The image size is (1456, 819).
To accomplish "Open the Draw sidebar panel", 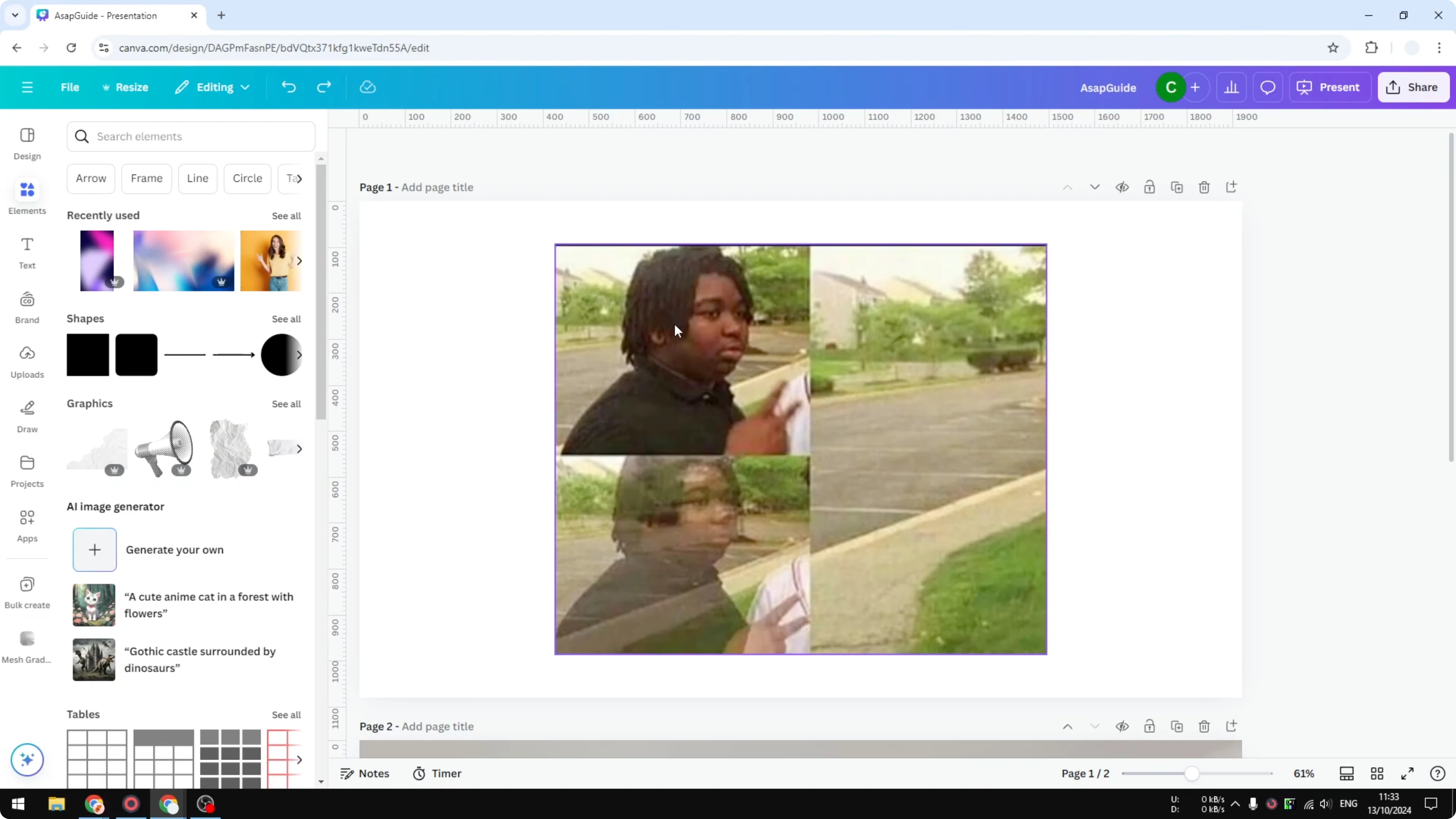I will tap(27, 417).
